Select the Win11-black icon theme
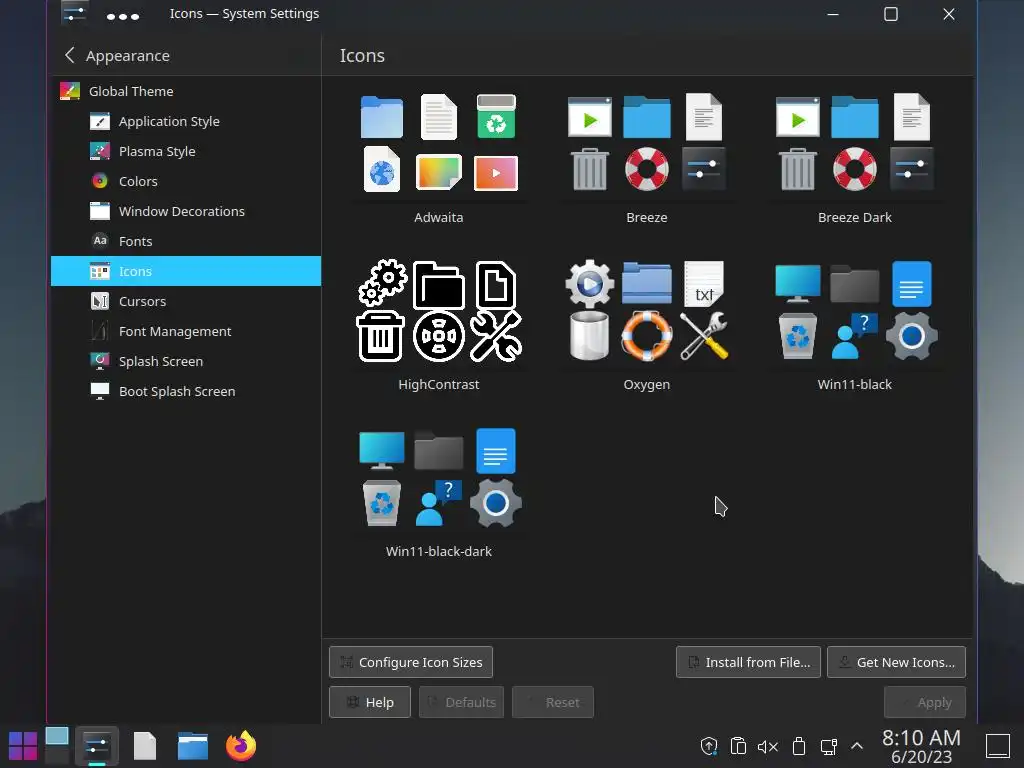The image size is (1024, 768). (854, 326)
